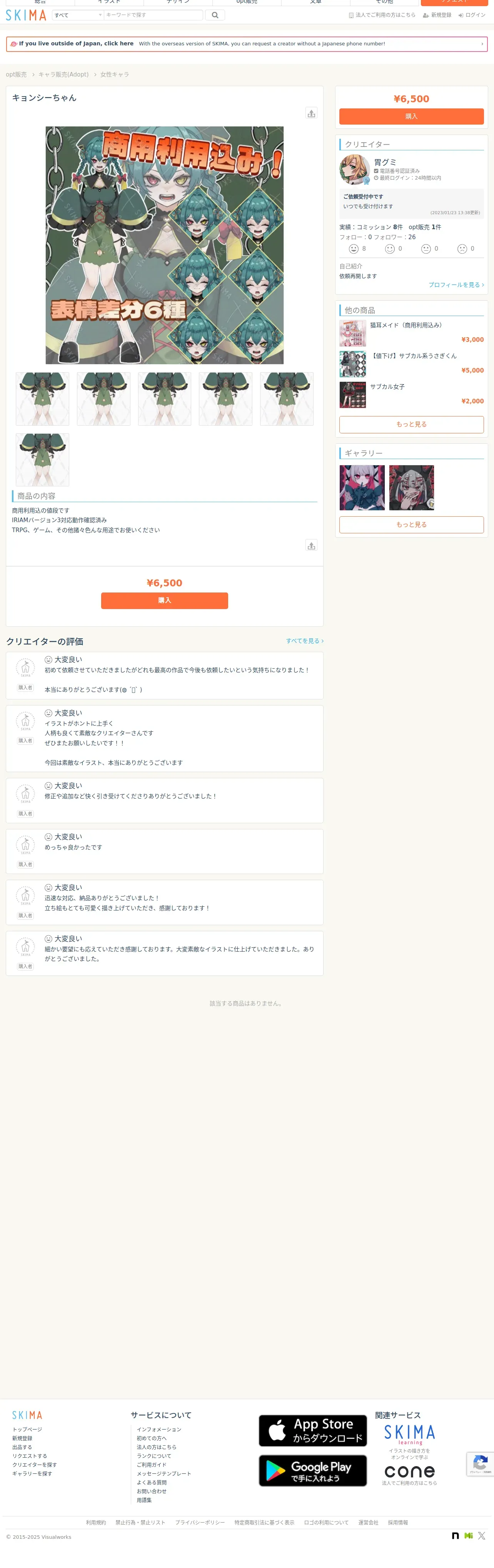Select the first expression thumbnail under the main image
Viewport: 494px width, 1568px height.
pyautogui.click(x=42, y=399)
